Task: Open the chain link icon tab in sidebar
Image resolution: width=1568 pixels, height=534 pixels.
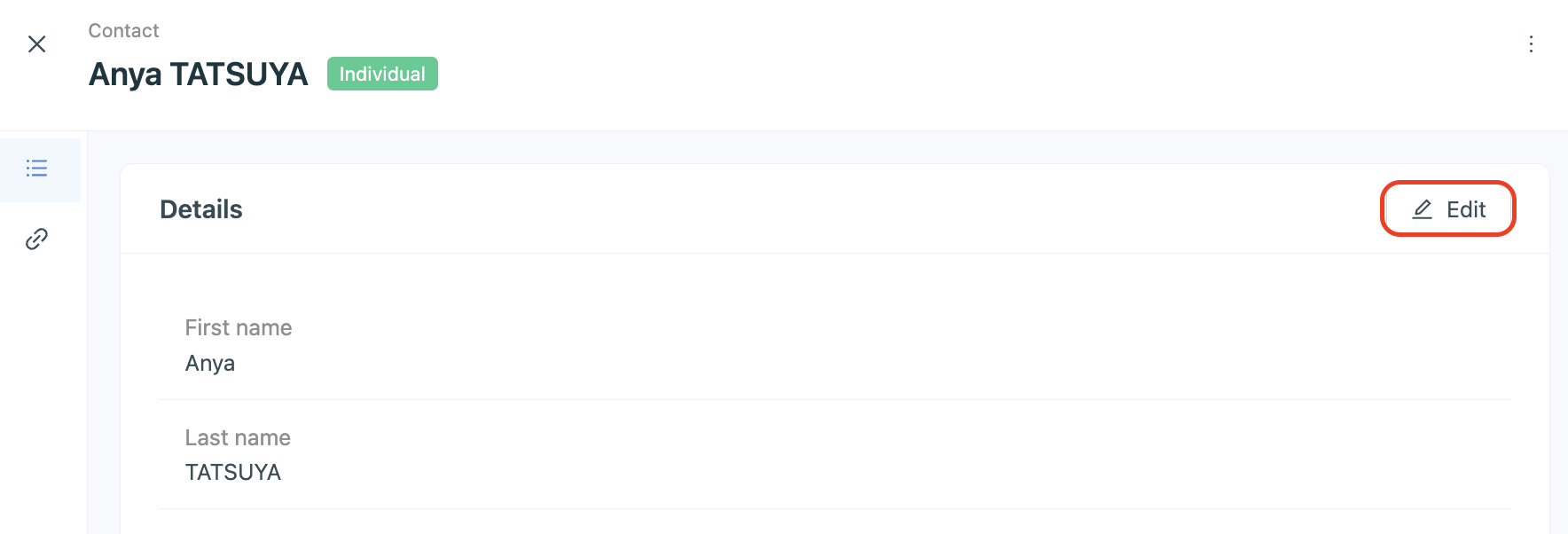Action: [36, 239]
